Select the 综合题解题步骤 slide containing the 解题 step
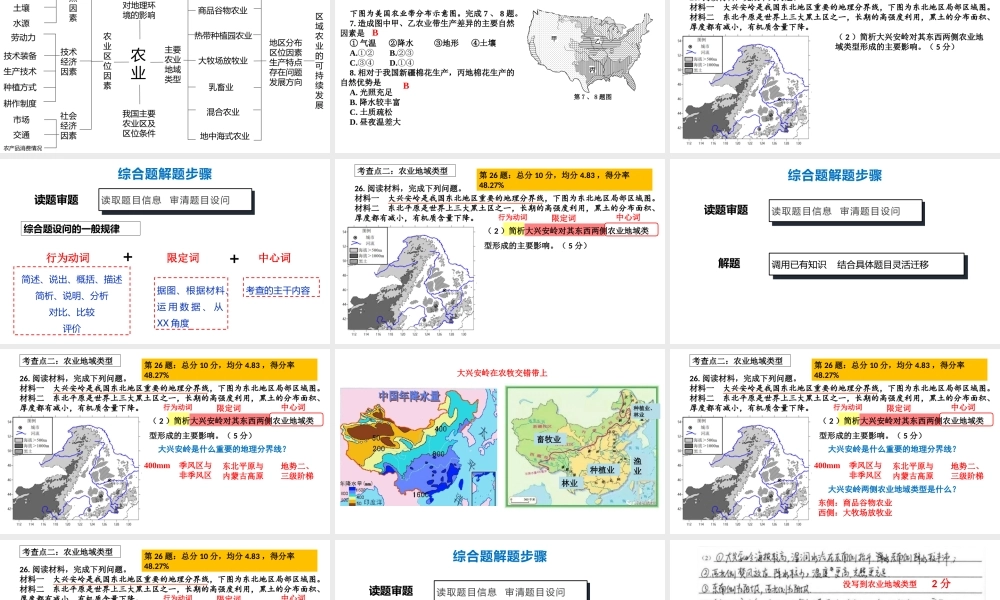 (835, 251)
